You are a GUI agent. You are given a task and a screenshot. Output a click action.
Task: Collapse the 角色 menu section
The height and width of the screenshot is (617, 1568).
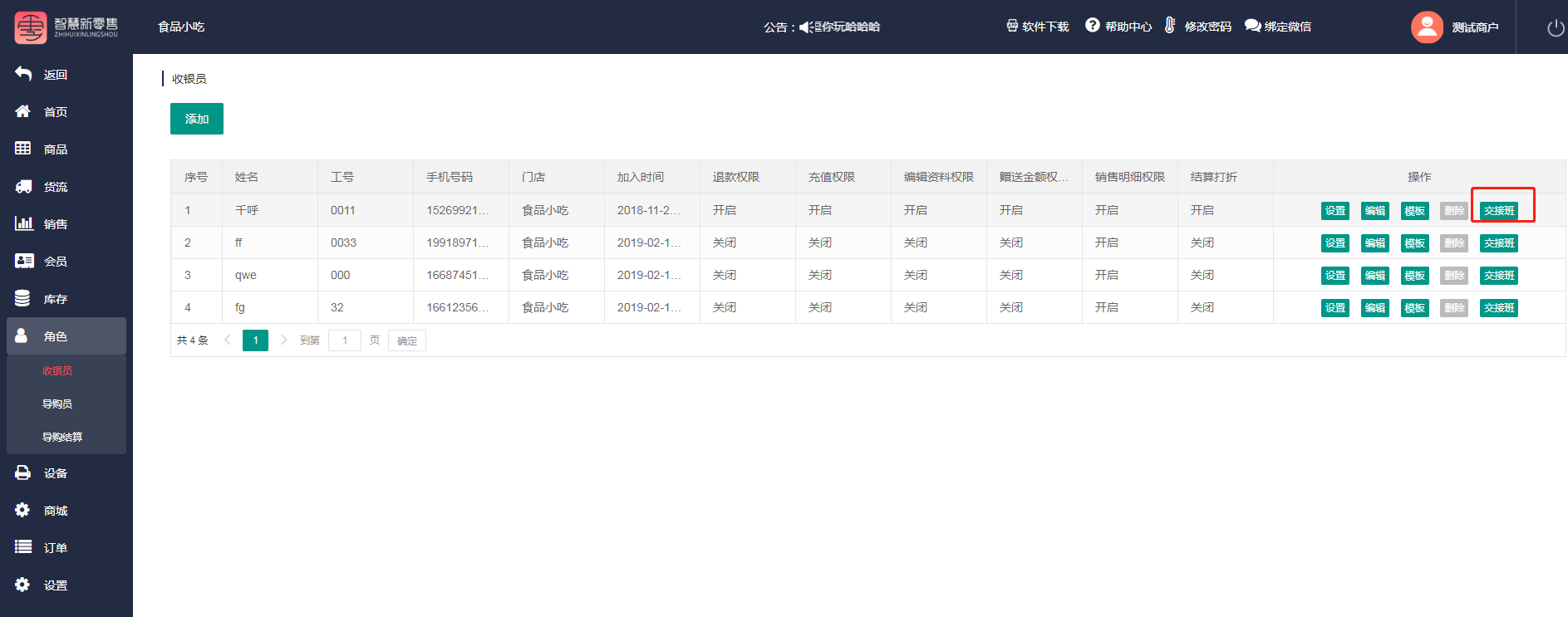tap(66, 335)
